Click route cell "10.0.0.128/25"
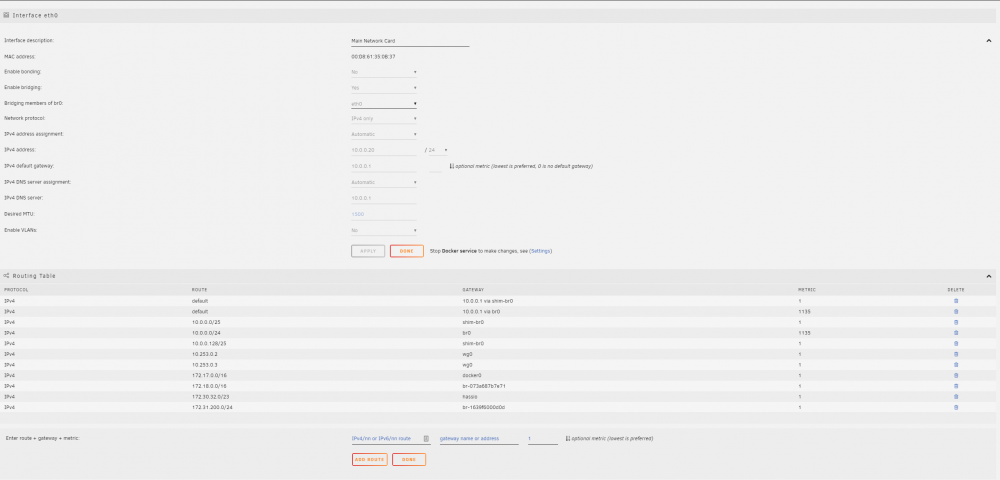 (207, 344)
